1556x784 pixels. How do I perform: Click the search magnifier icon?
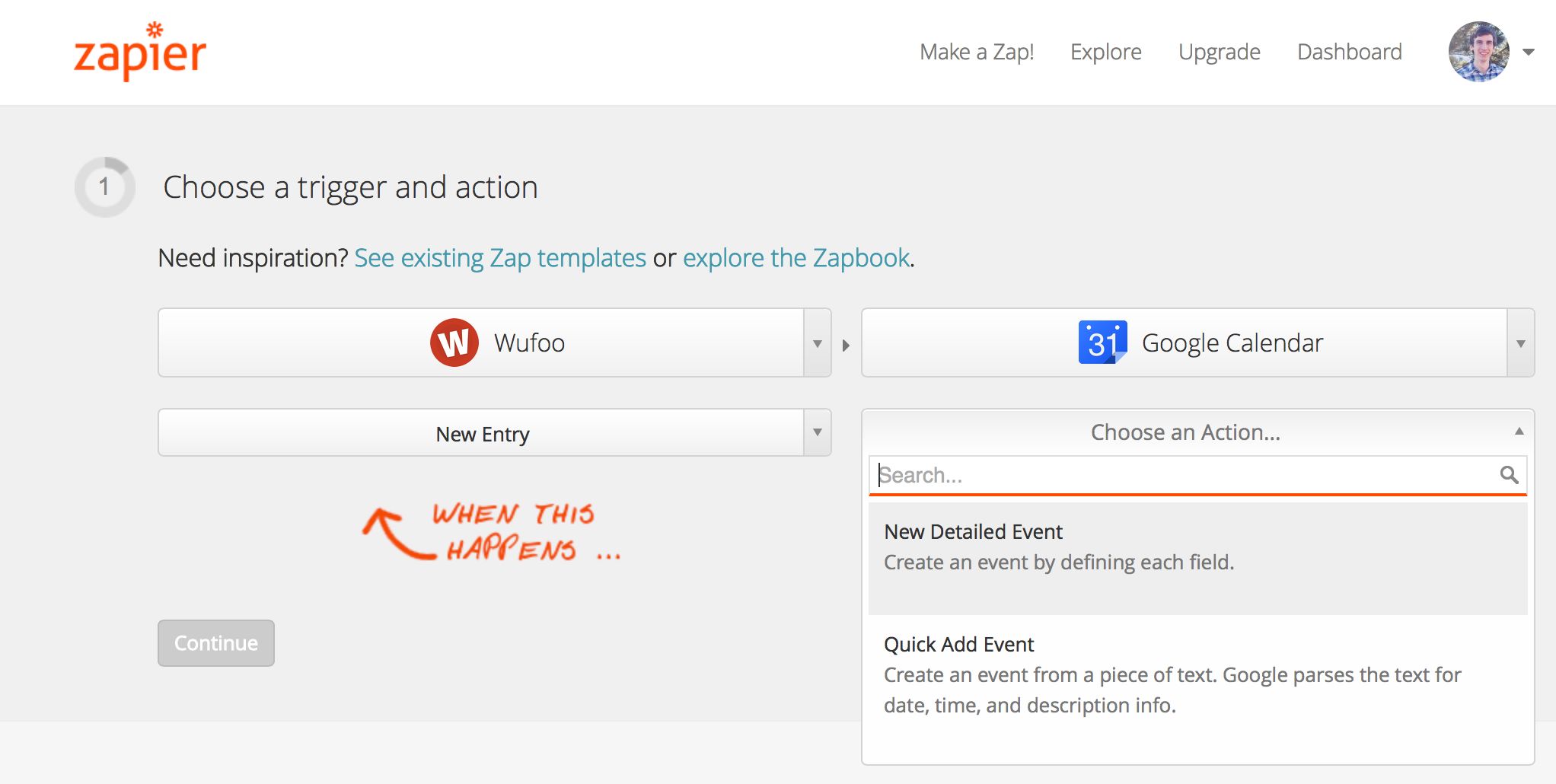[x=1509, y=475]
